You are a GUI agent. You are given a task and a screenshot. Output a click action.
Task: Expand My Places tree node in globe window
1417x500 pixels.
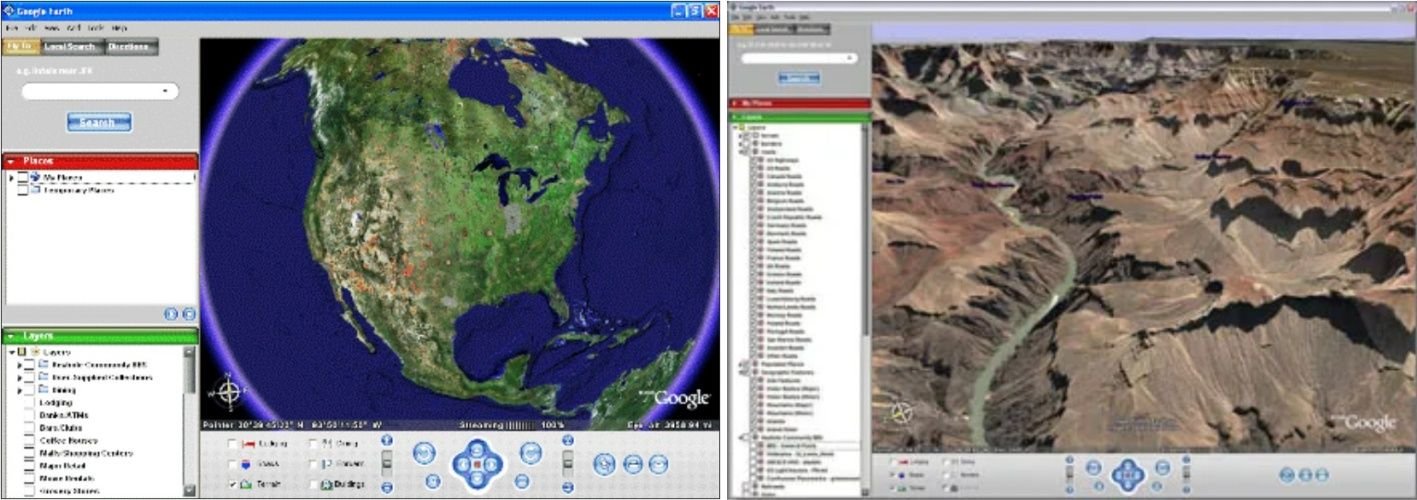coord(11,178)
